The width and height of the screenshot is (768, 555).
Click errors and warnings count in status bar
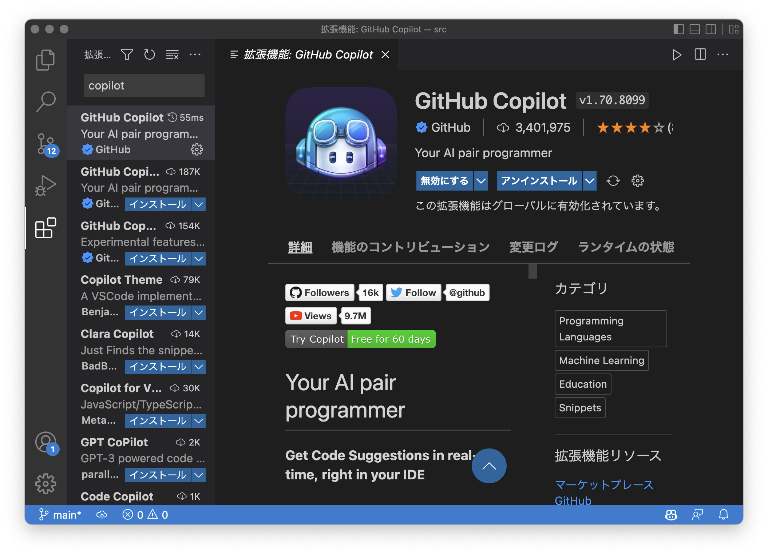click(x=145, y=515)
